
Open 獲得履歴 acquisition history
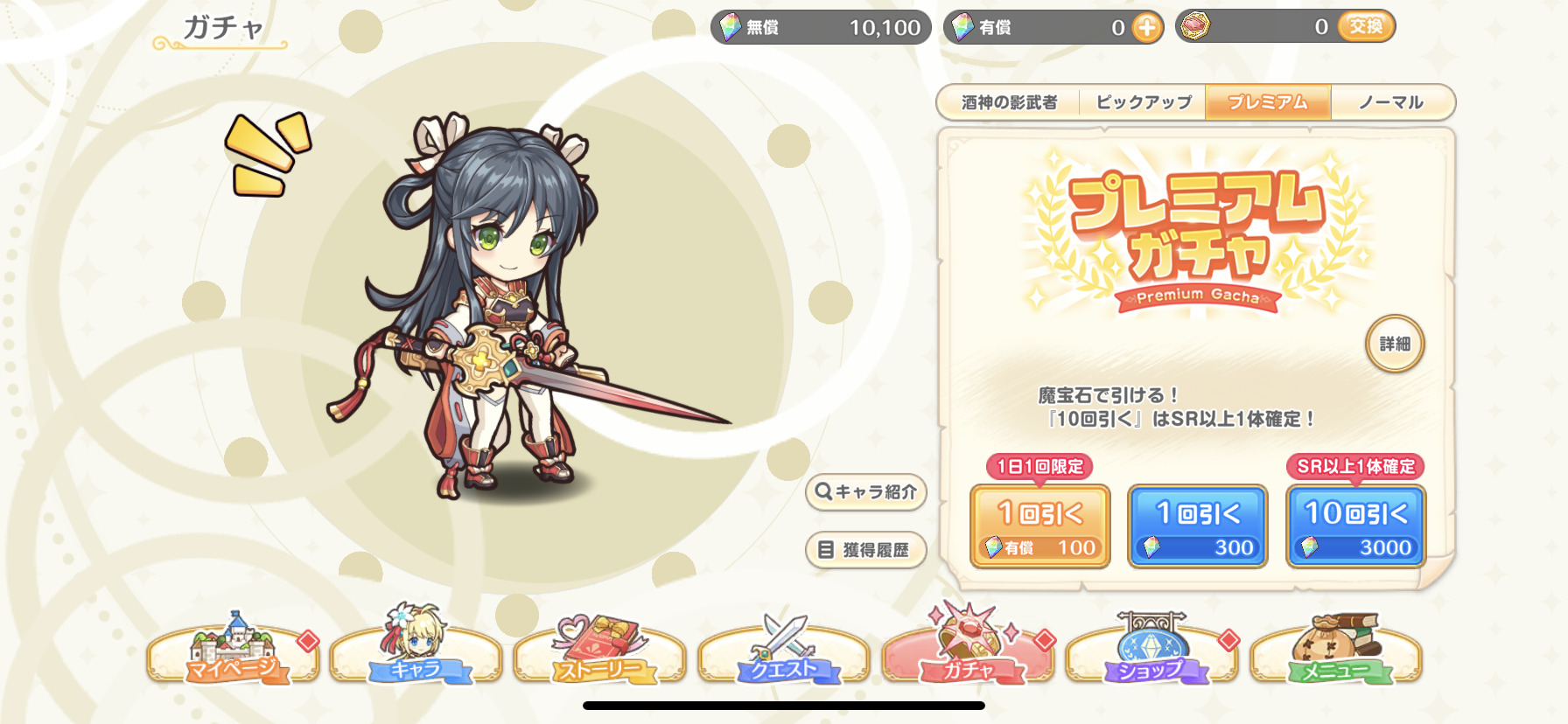865,550
